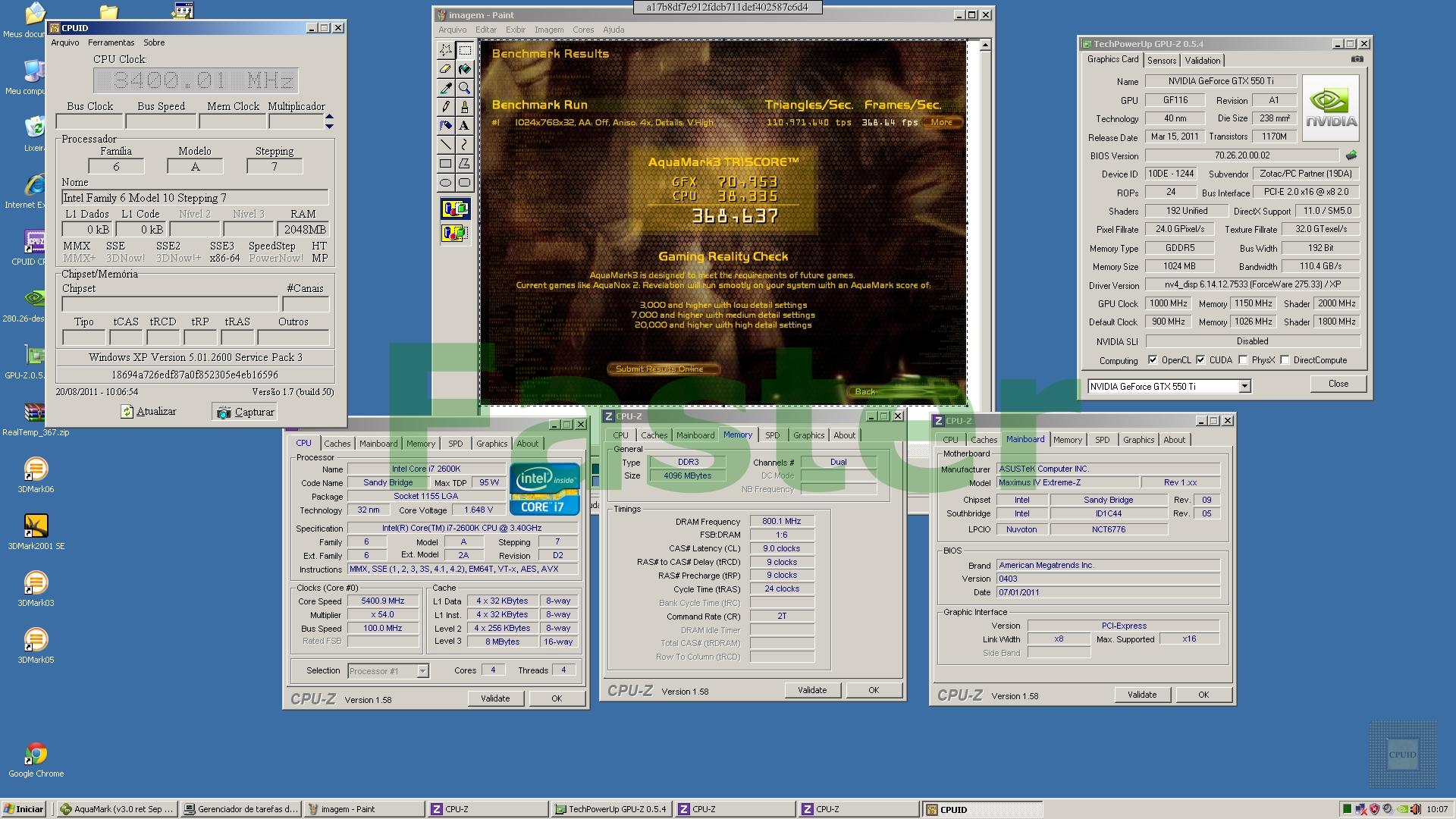Switch to Validation tab in GPU-Z
This screenshot has height=819, width=1456.
pos(1203,61)
